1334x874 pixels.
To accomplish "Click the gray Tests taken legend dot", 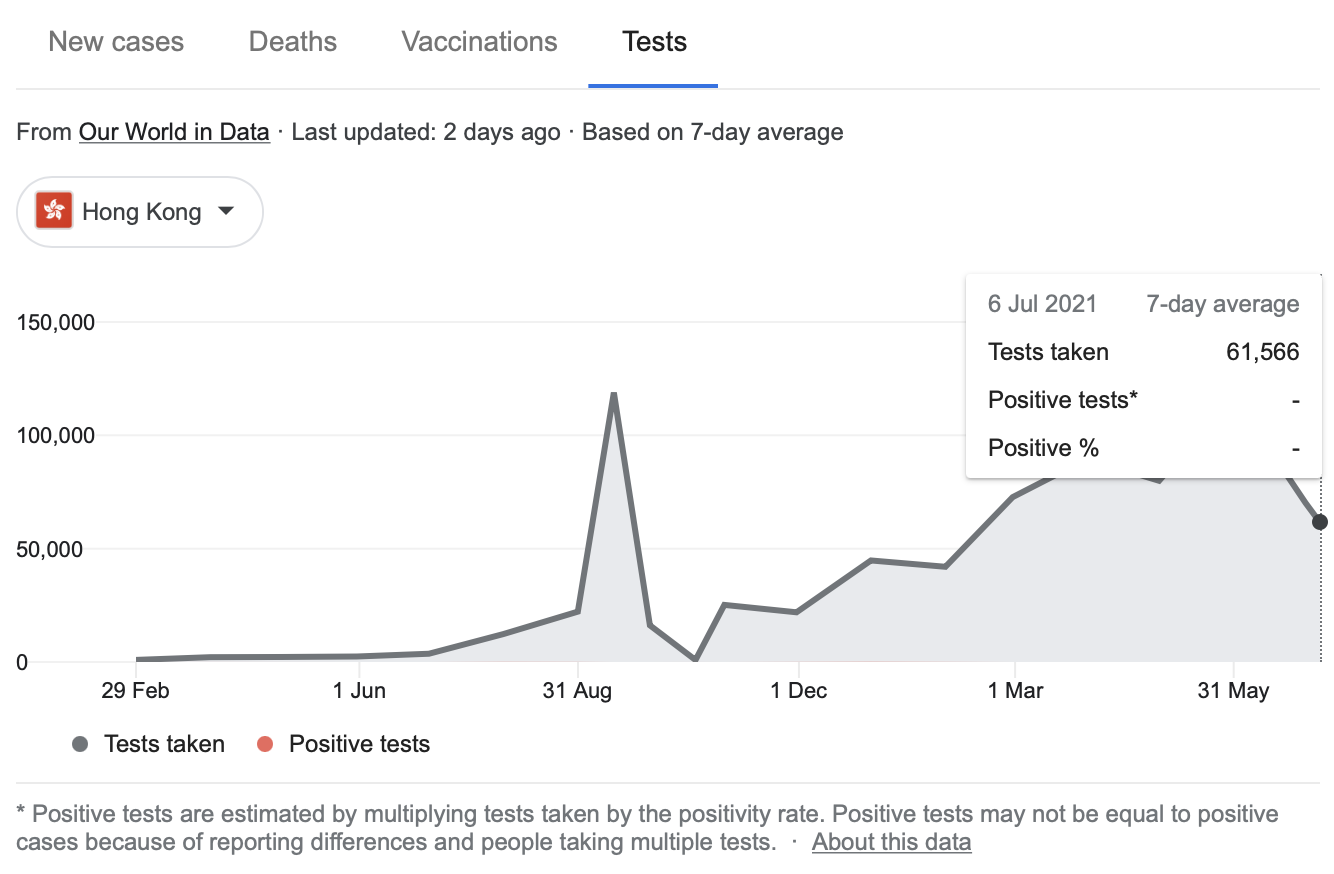I will pyautogui.click(x=81, y=744).
